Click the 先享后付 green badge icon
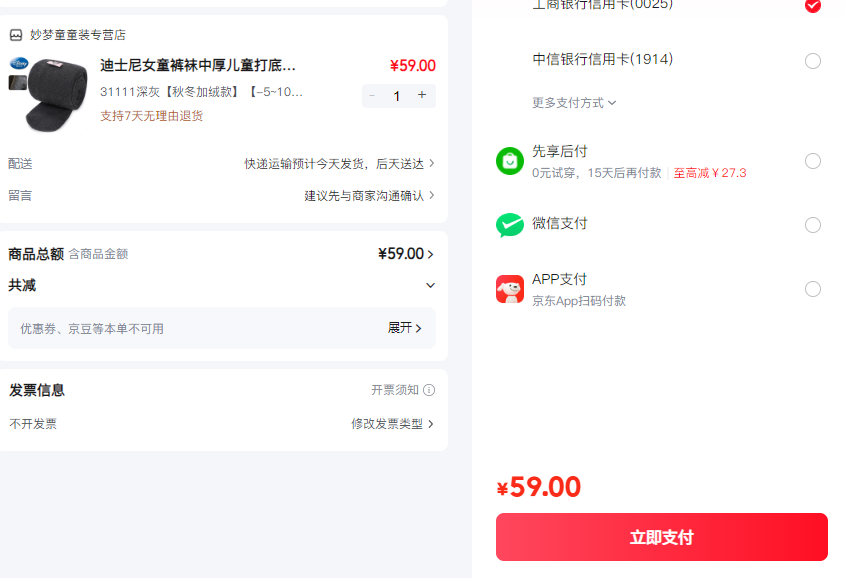 coord(510,158)
